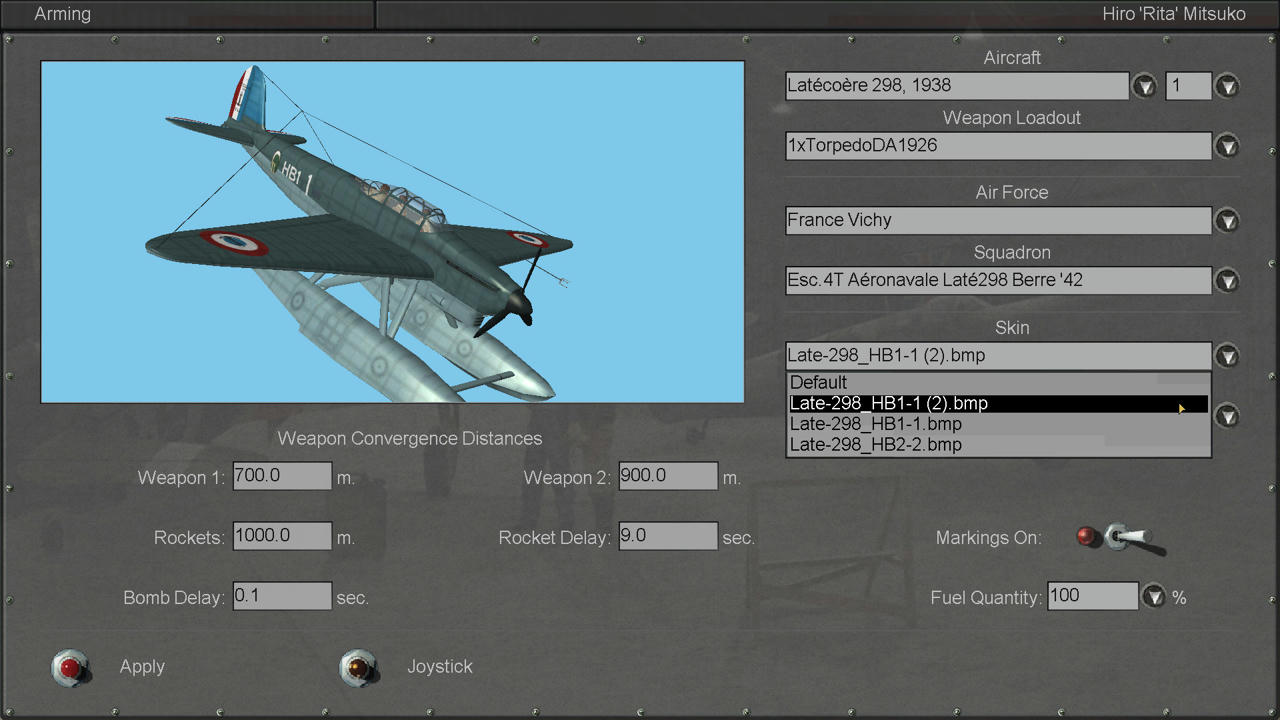Viewport: 1280px width, 720px height.
Task: Click the Weapon 1 convergence field
Action: pos(282,476)
